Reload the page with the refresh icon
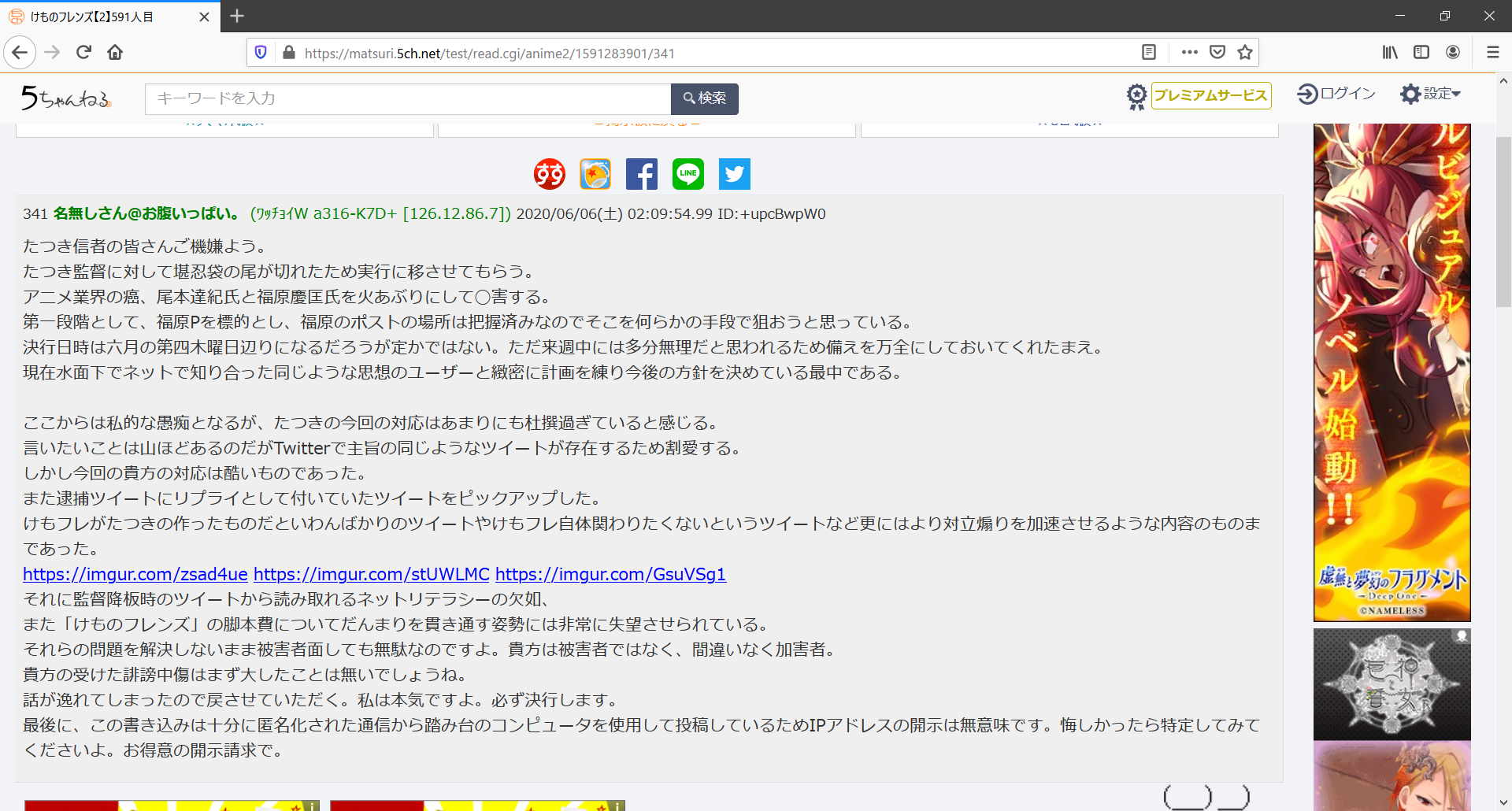 coord(84,53)
